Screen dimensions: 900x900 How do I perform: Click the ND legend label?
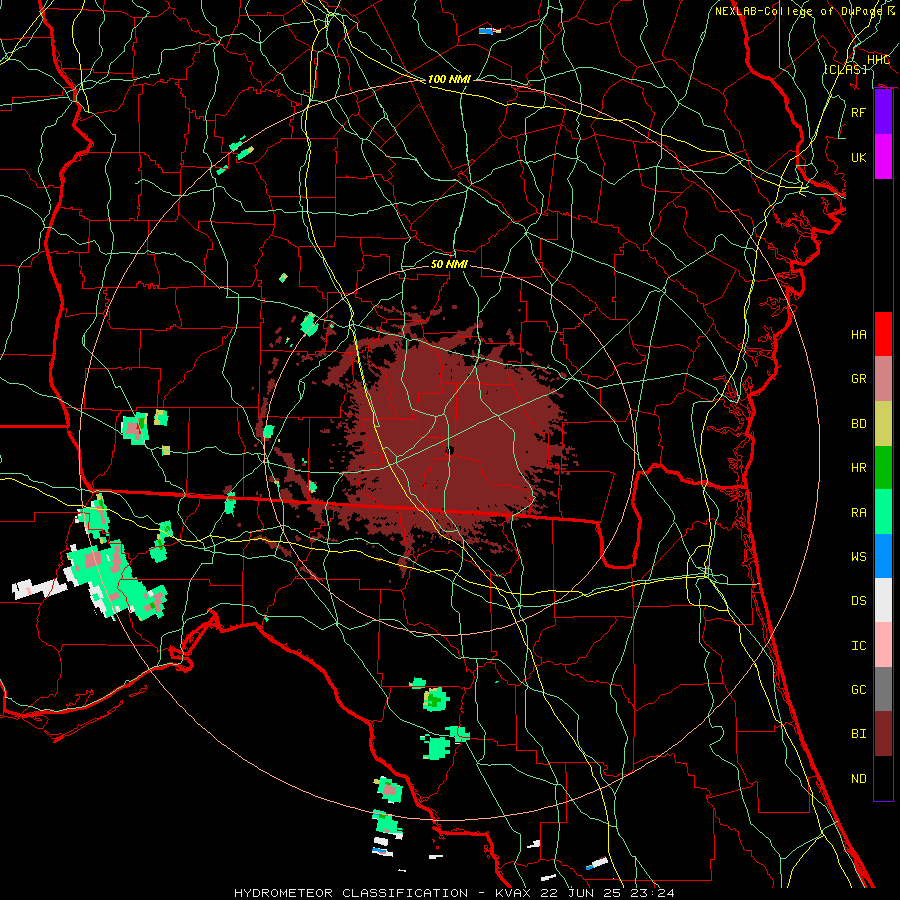point(859,779)
